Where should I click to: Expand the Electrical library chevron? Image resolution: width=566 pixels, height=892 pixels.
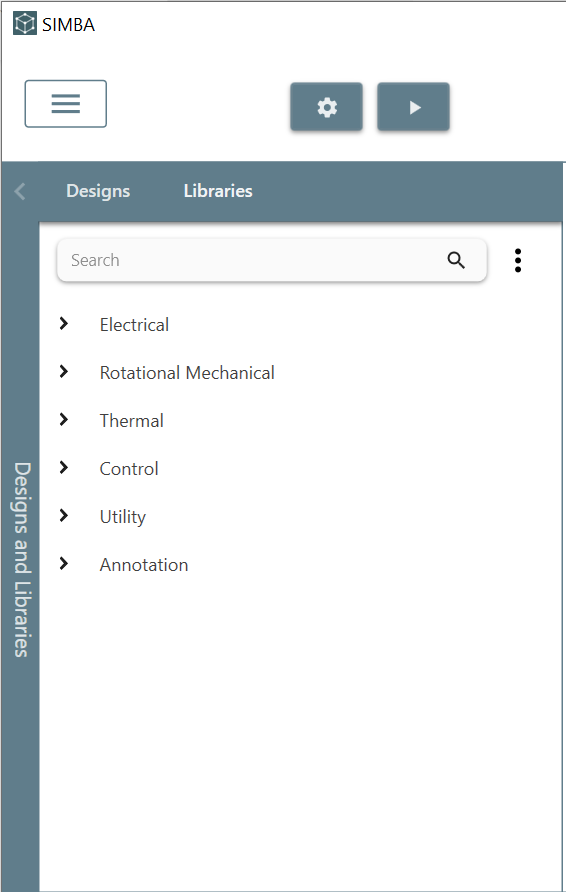(64, 324)
